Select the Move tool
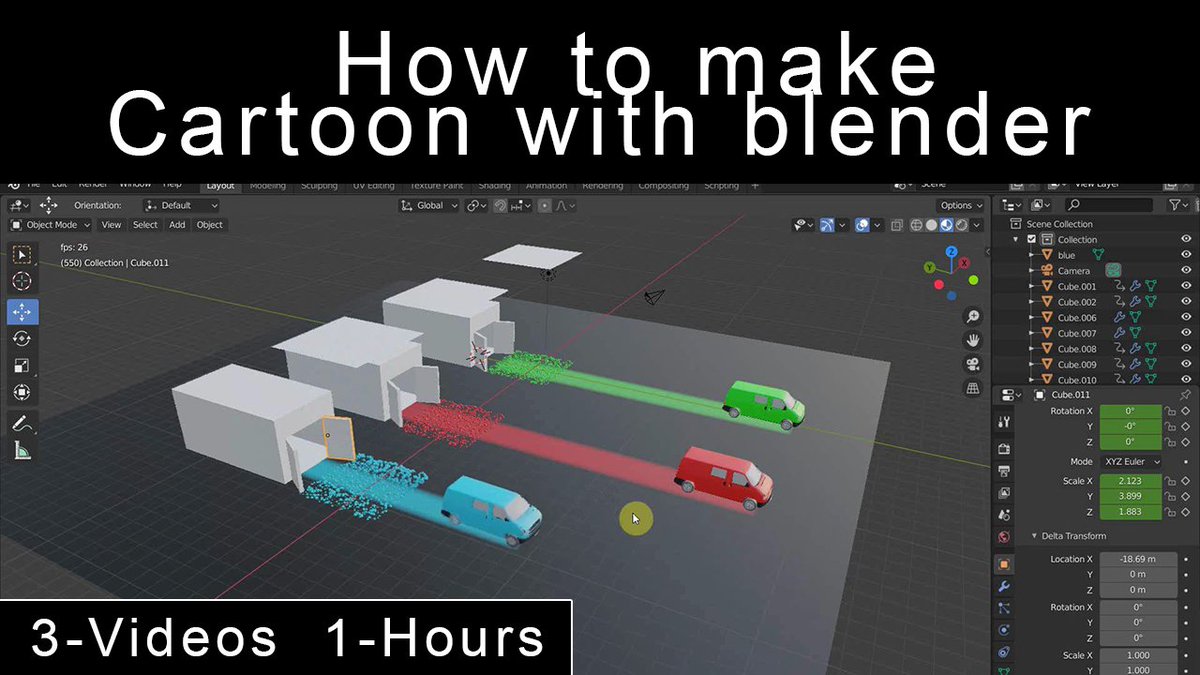Image resolution: width=1200 pixels, height=675 pixels. point(22,312)
